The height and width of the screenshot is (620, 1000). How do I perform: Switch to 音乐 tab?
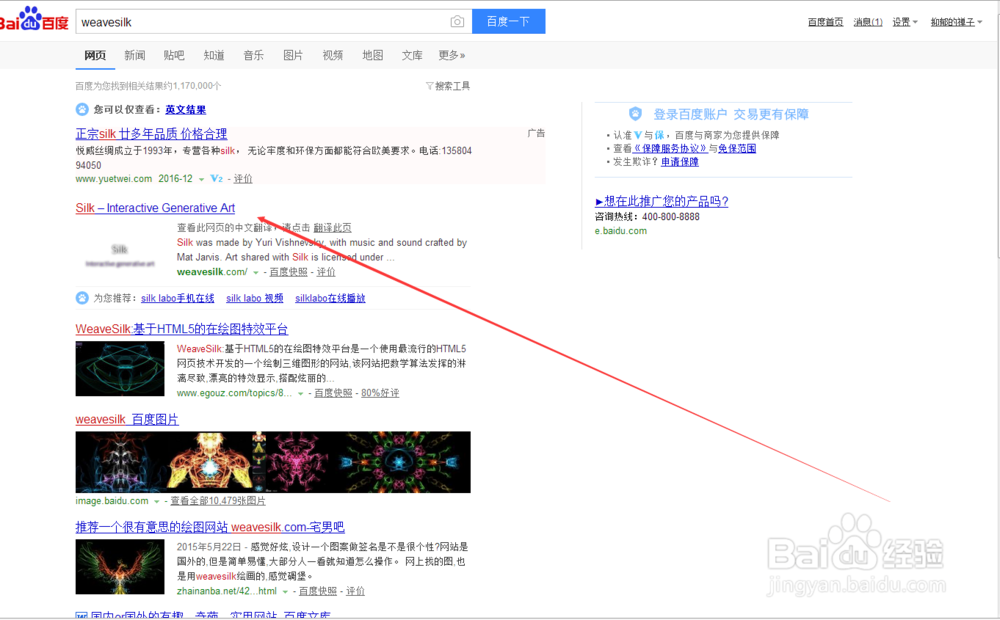point(253,55)
